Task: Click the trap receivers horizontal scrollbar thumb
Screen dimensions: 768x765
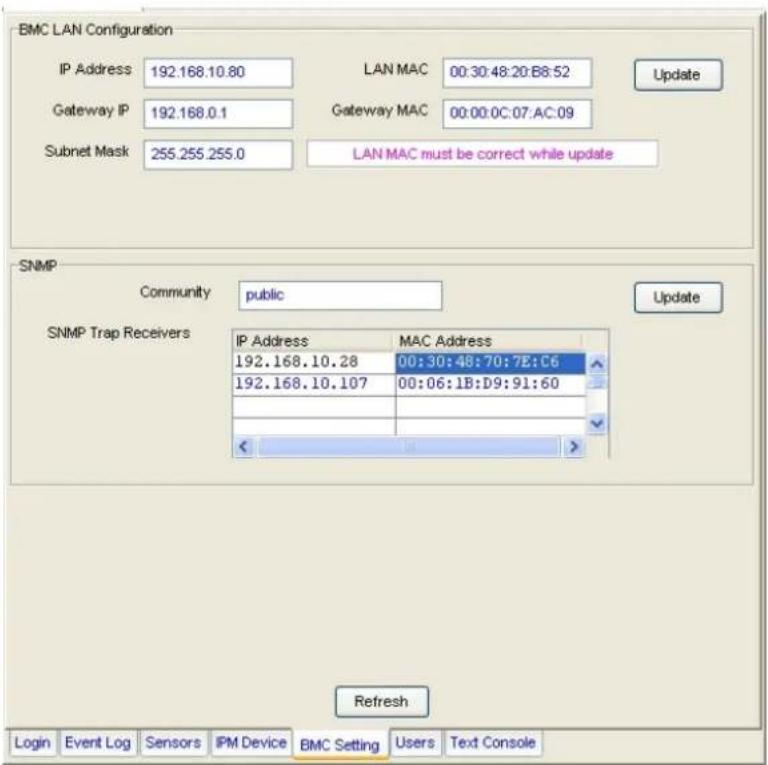Action: (408, 446)
